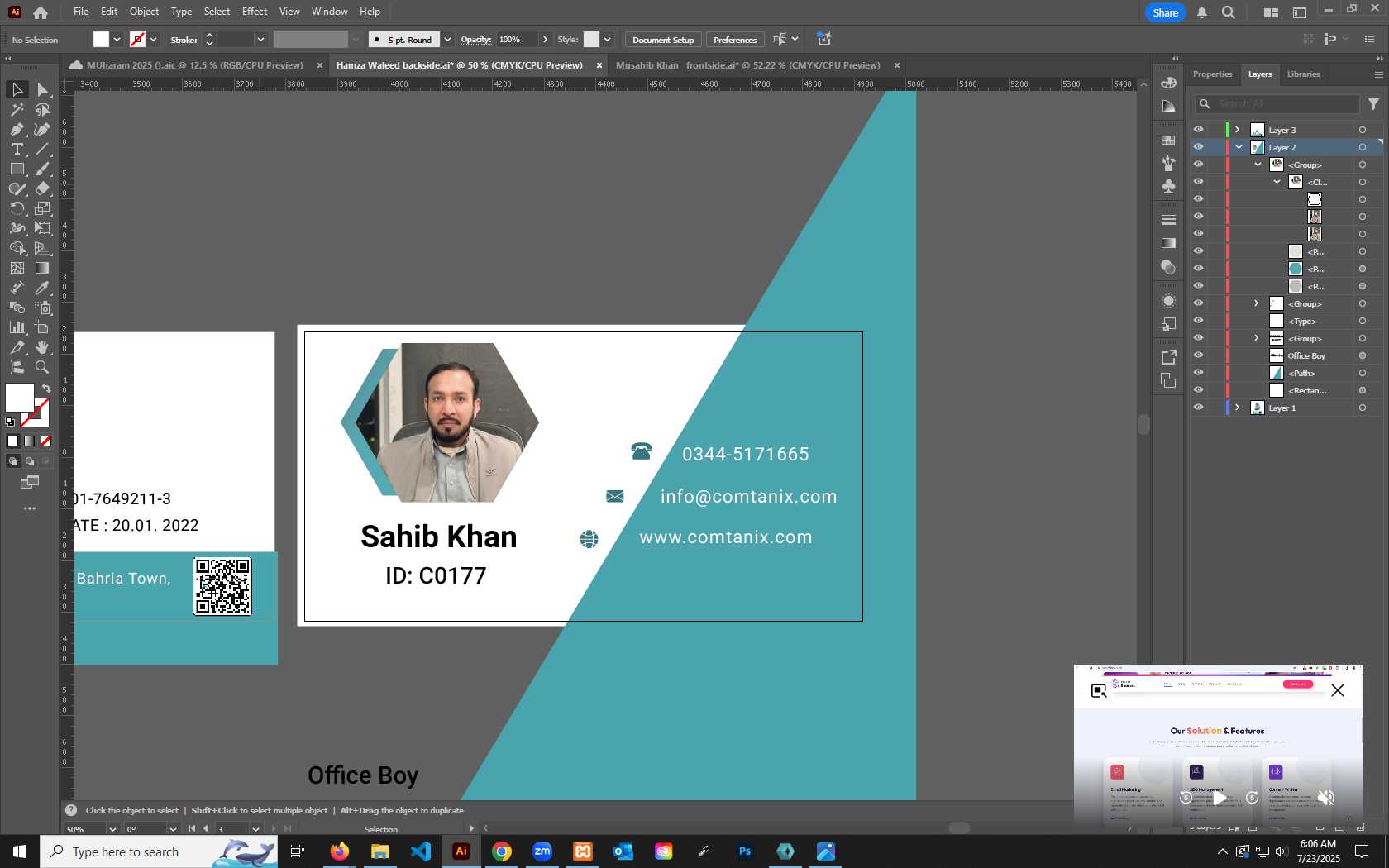Select the Eraser tool
Screen dimensions: 1389x868
tap(43, 188)
